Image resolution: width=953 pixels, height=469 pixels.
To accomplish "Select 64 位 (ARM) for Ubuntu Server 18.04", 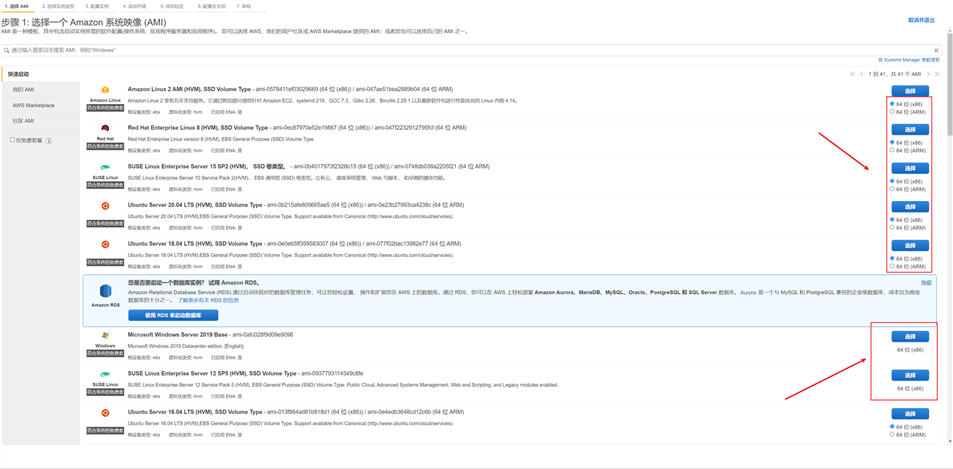I will [x=892, y=266].
